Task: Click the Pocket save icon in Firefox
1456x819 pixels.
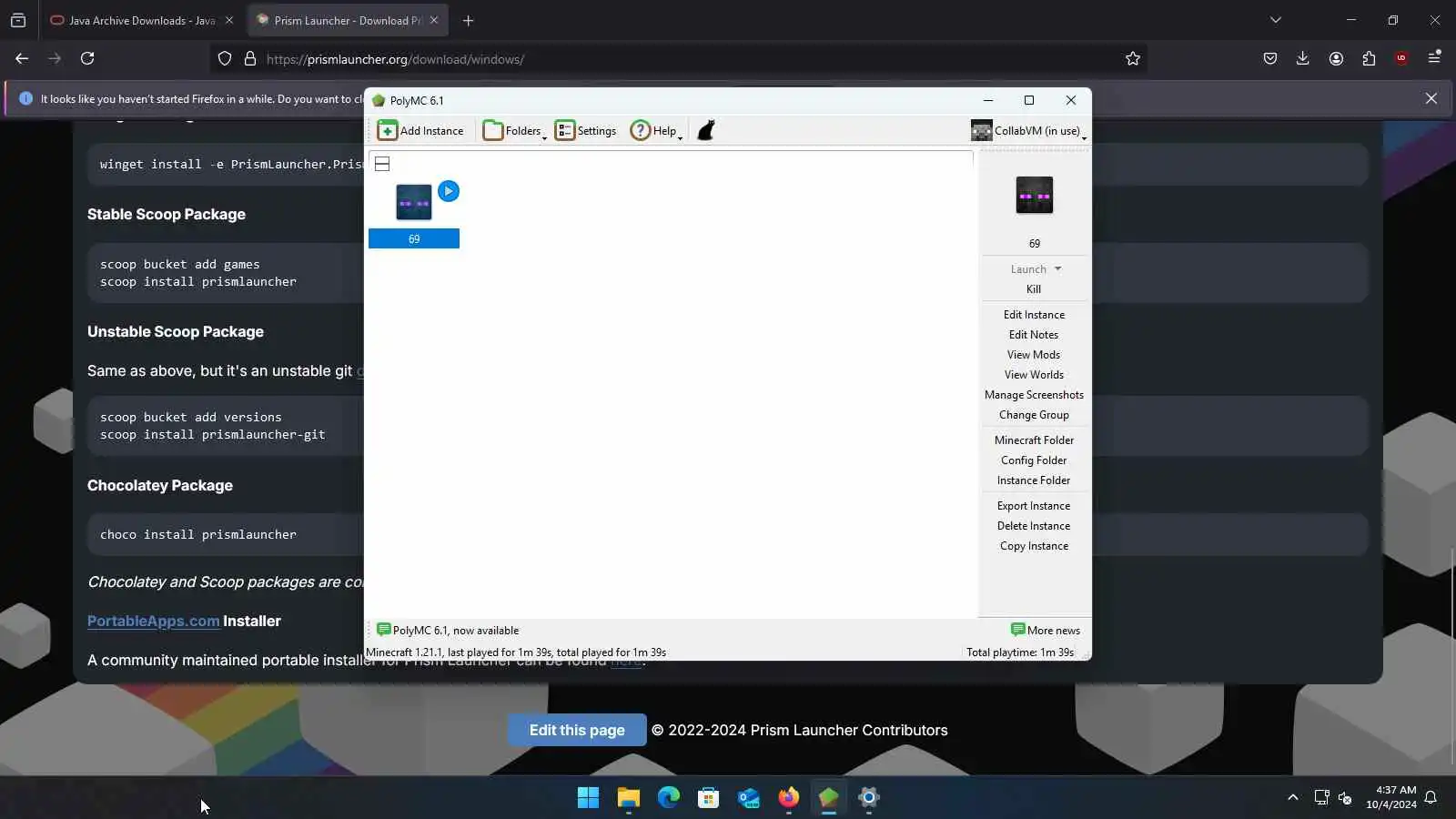Action: 1270,58
